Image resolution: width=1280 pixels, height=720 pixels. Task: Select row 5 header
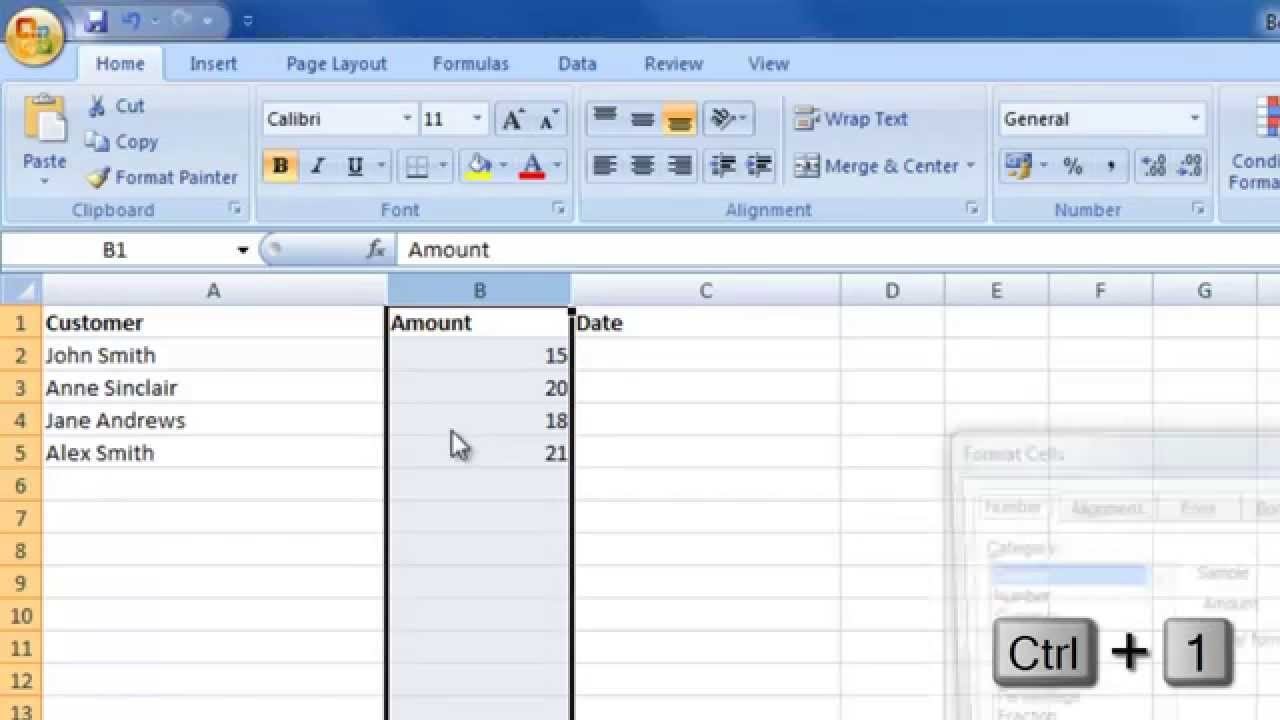(20, 453)
